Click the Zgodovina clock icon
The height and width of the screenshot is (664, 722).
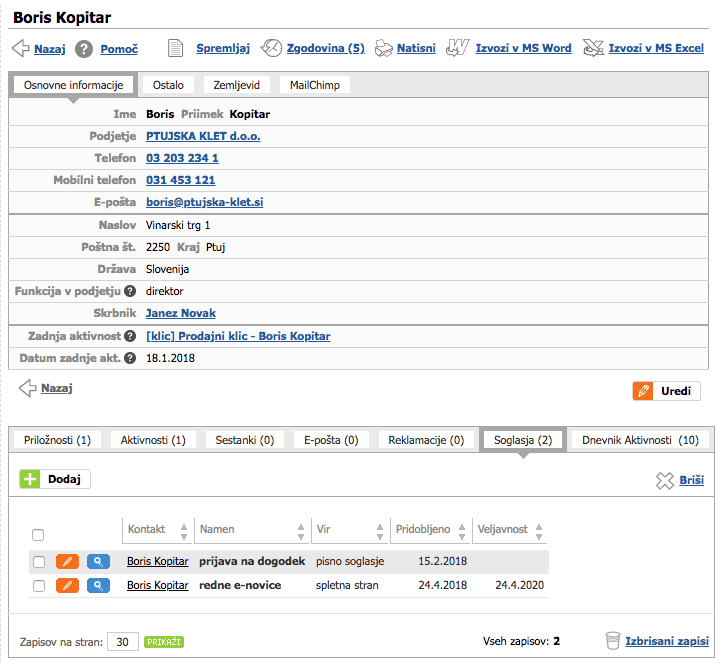pos(271,48)
